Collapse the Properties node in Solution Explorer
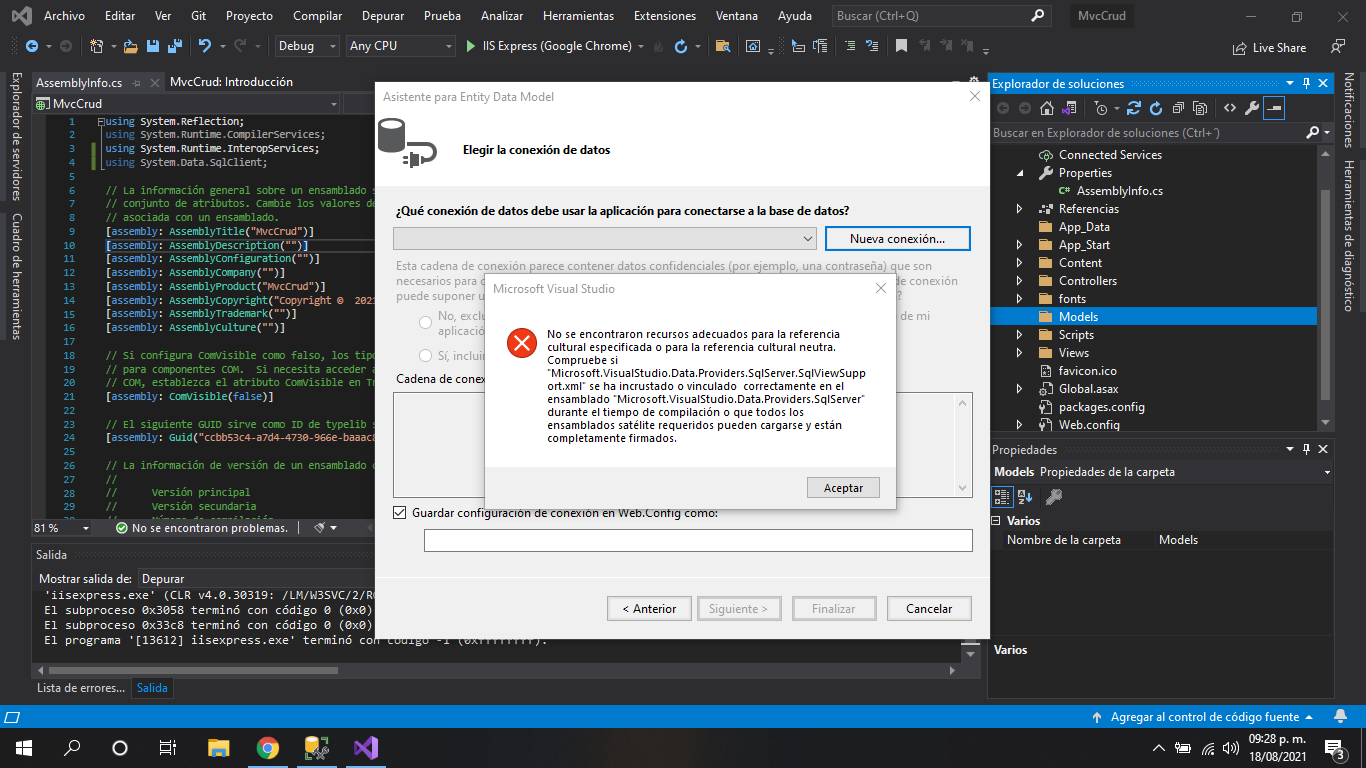Image resolution: width=1366 pixels, height=768 pixels. [1020, 173]
